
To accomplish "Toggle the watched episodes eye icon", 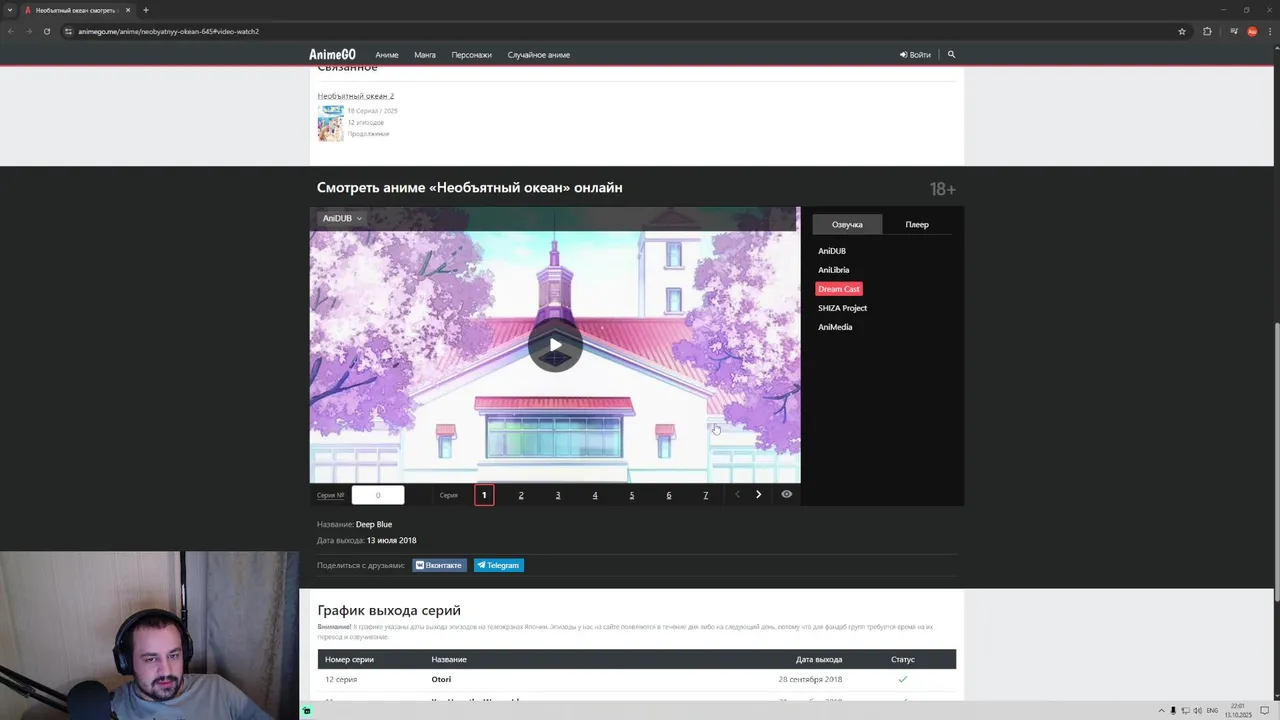I will pos(787,494).
